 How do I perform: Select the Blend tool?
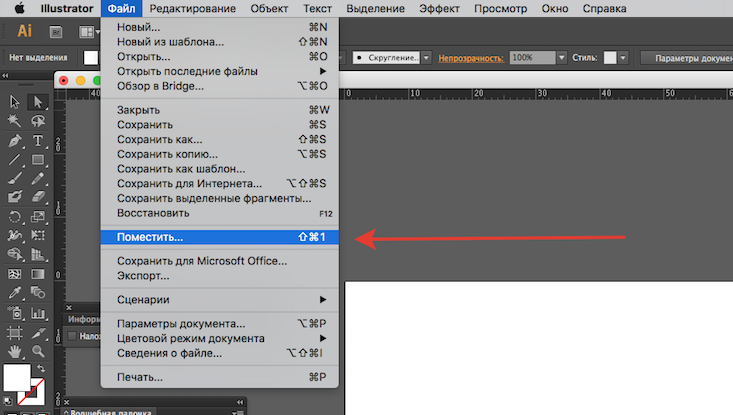pyautogui.click(x=38, y=293)
